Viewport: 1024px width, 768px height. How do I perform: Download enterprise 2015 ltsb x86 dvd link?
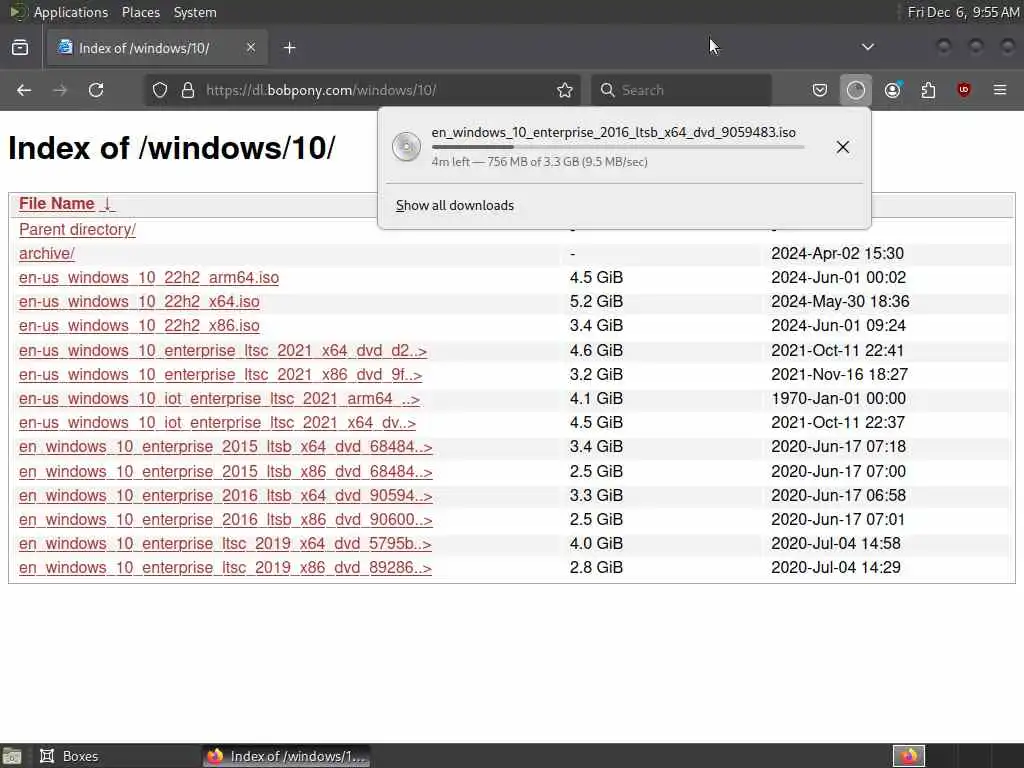click(x=225, y=472)
